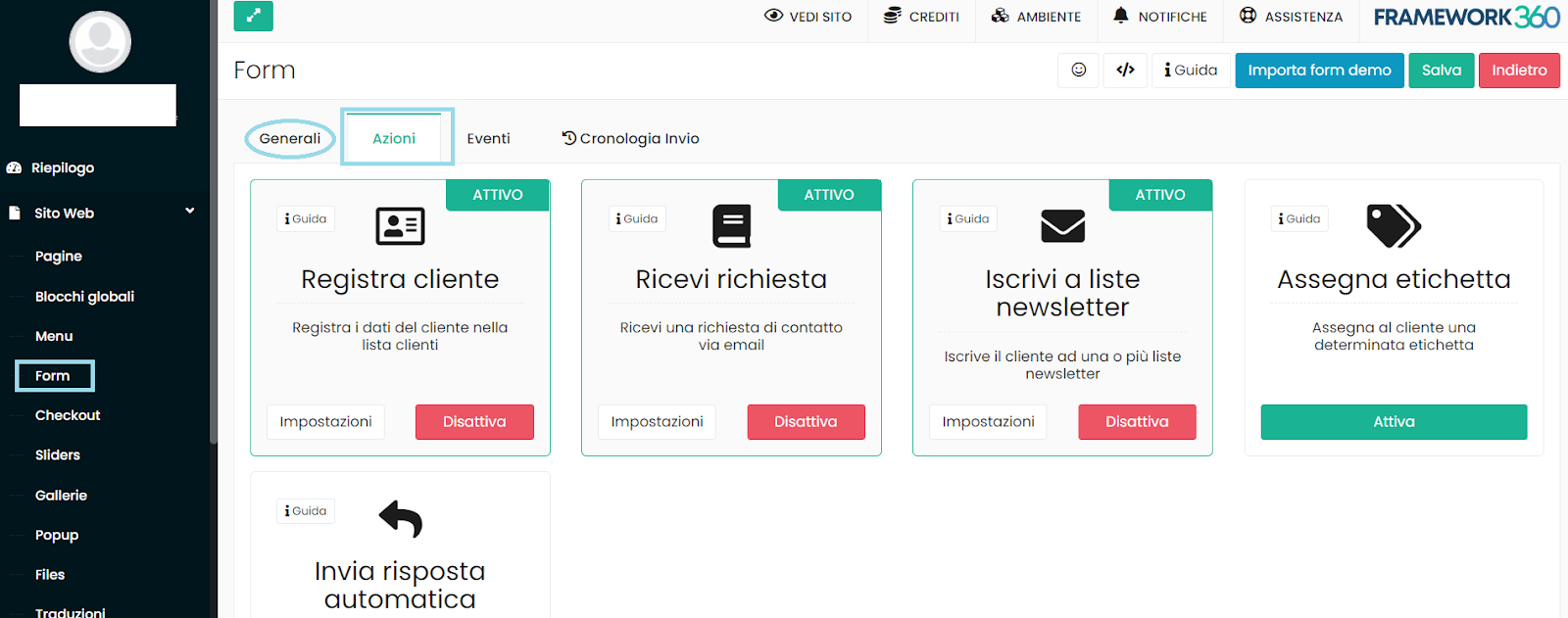Image resolution: width=1568 pixels, height=618 pixels.
Task: Open Impostazioni for newsletter subscription
Action: click(x=988, y=422)
